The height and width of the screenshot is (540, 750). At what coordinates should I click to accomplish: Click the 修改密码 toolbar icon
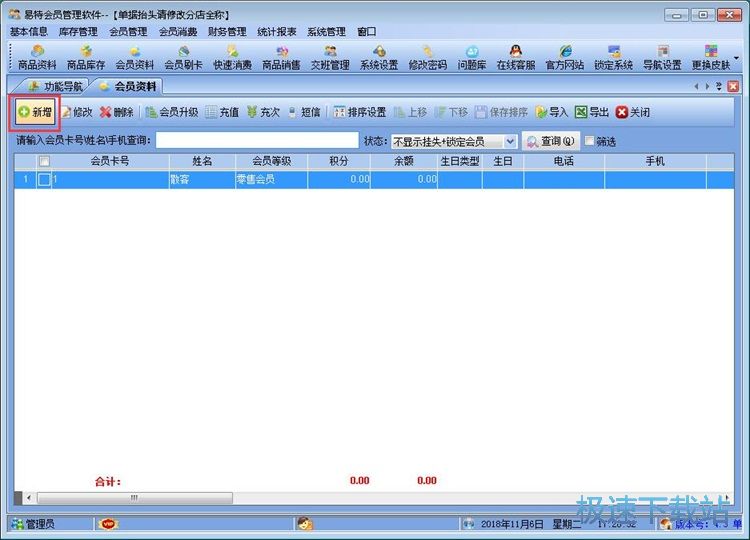click(428, 57)
